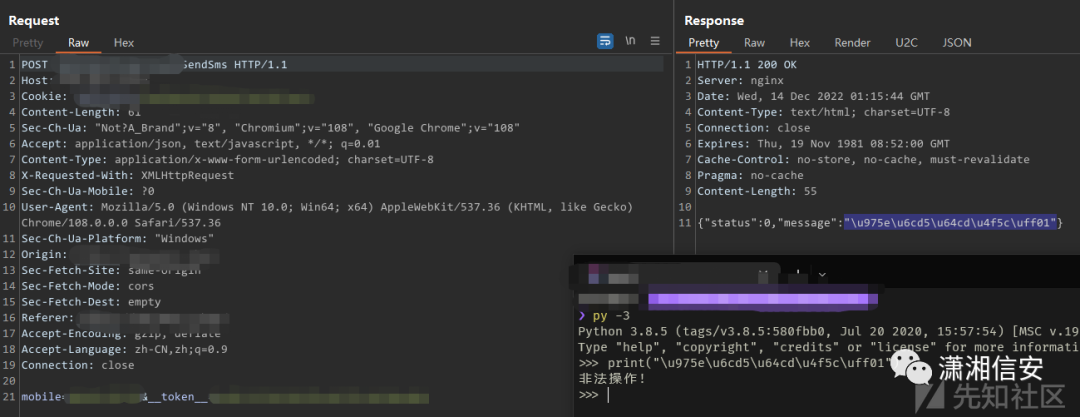The width and height of the screenshot is (1080, 417).
Task: Select the Raw tab in Request panel
Action: [x=78, y=43]
